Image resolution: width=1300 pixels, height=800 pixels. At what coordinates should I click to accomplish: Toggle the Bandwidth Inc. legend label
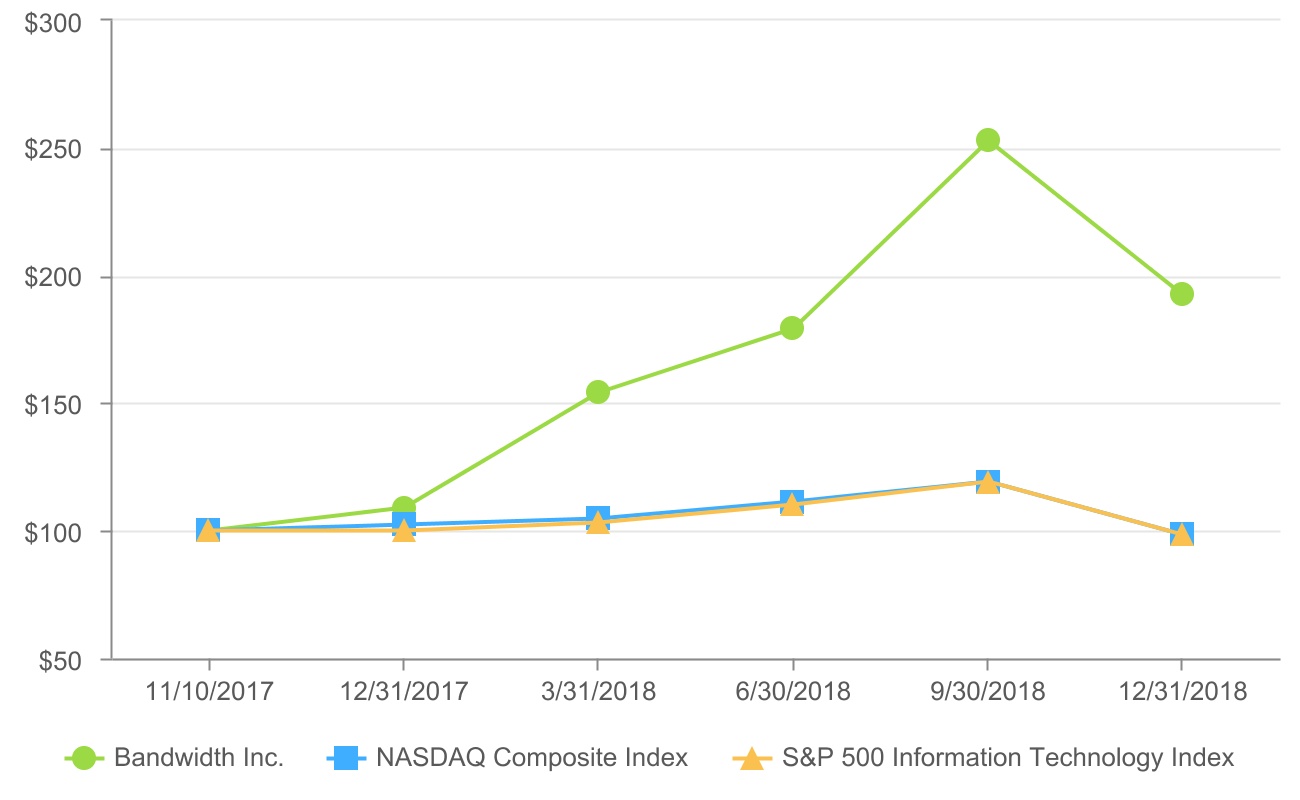[x=199, y=758]
